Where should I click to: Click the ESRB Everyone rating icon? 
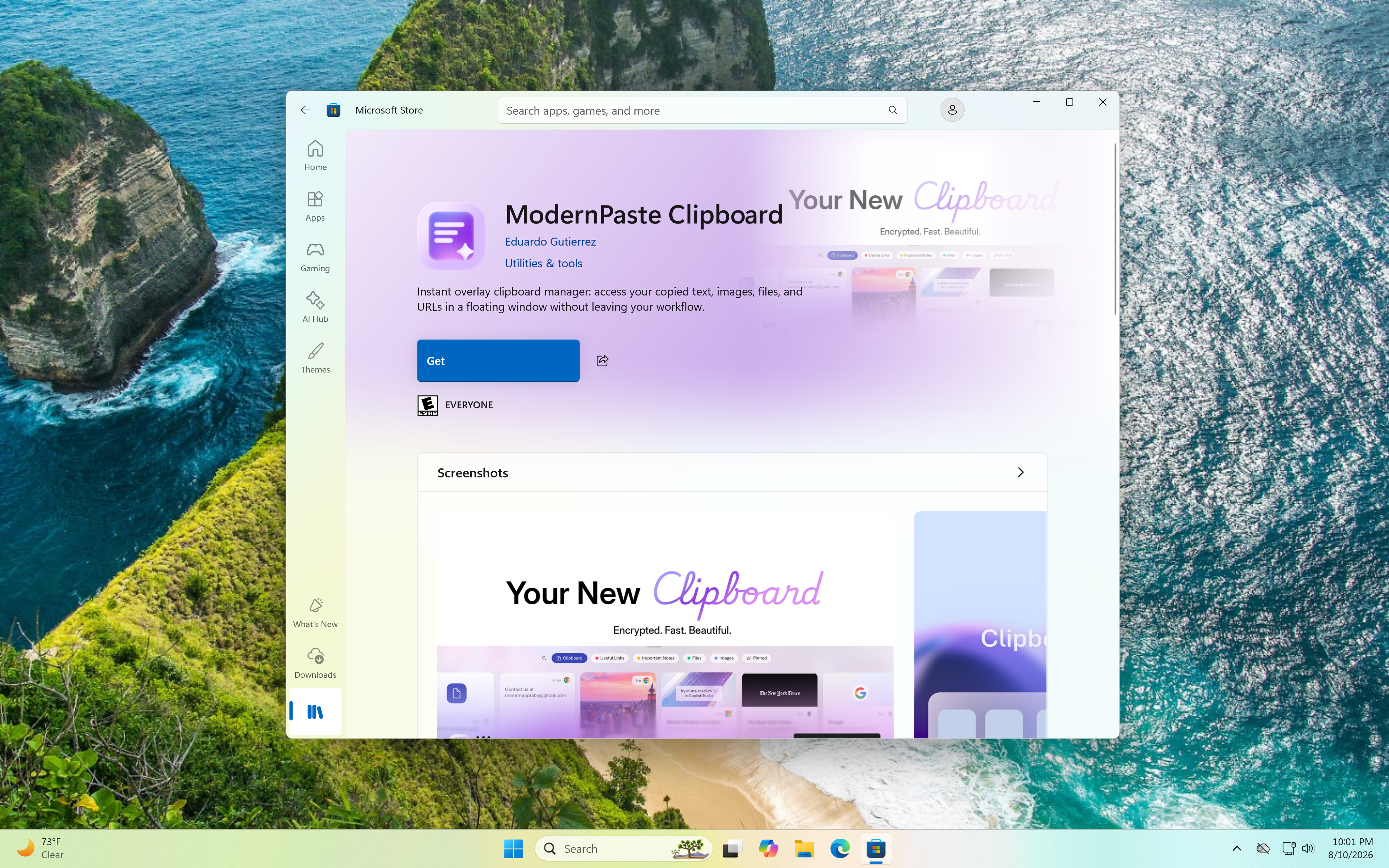427,405
